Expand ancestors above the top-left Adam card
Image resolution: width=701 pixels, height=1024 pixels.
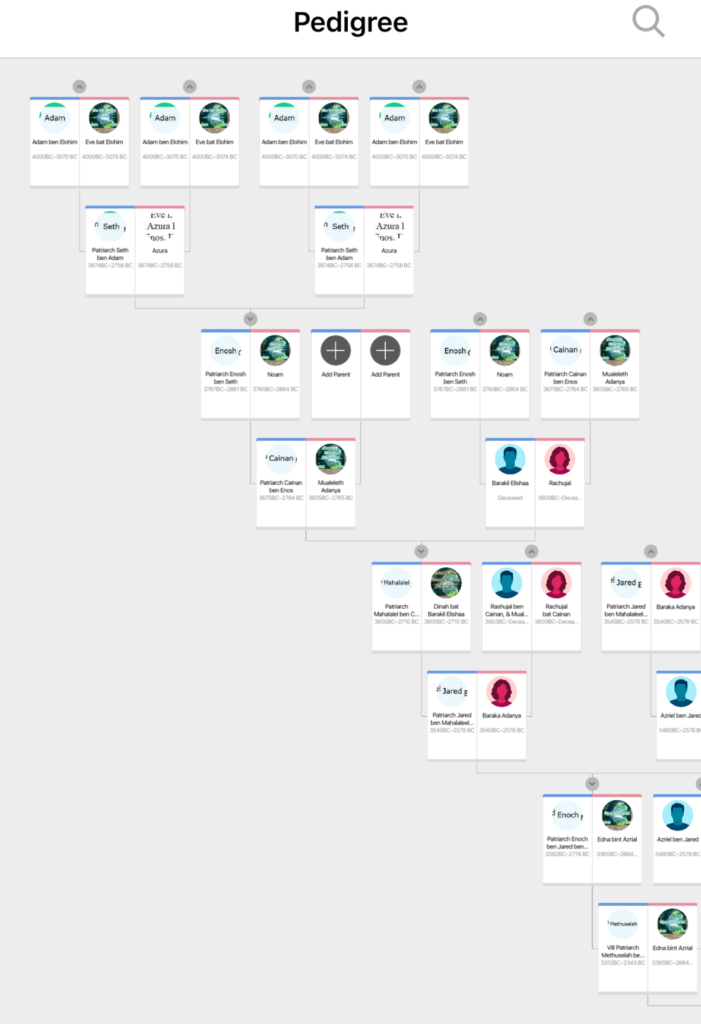80,87
